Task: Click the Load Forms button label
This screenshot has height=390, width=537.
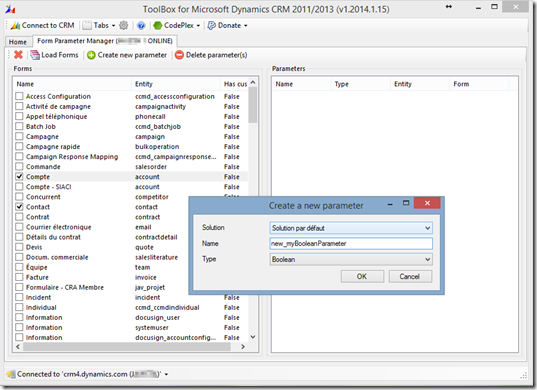Action: coord(60,55)
